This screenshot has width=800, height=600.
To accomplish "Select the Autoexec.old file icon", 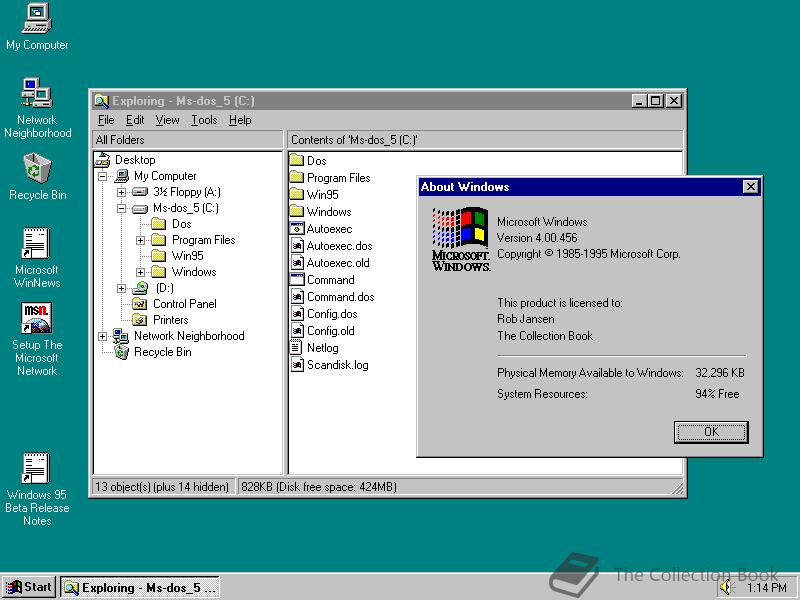I will coord(297,263).
